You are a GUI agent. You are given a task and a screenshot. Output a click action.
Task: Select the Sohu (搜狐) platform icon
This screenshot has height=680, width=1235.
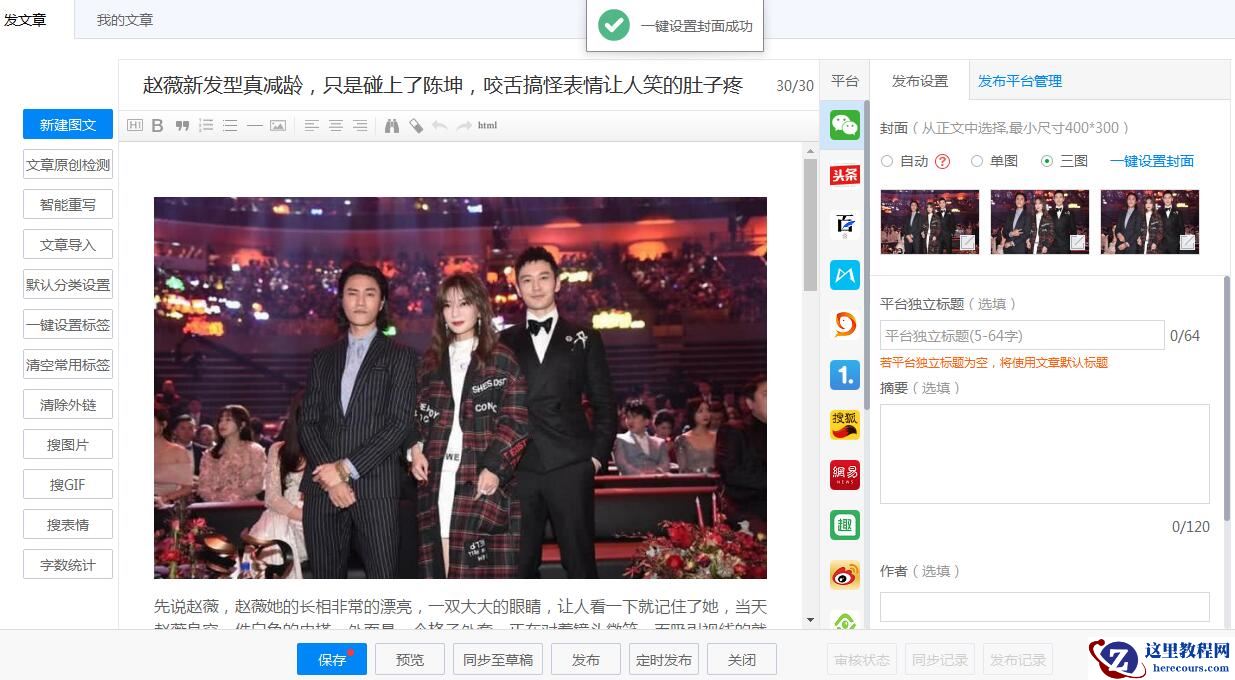pos(845,425)
